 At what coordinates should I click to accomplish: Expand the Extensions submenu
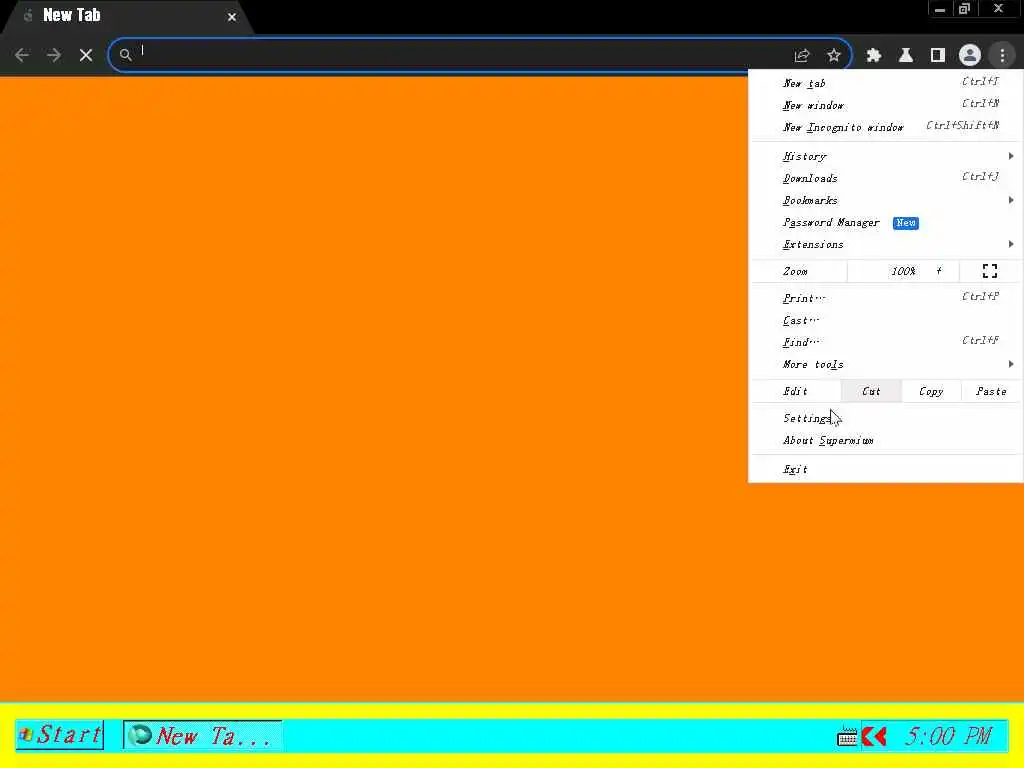click(x=886, y=244)
